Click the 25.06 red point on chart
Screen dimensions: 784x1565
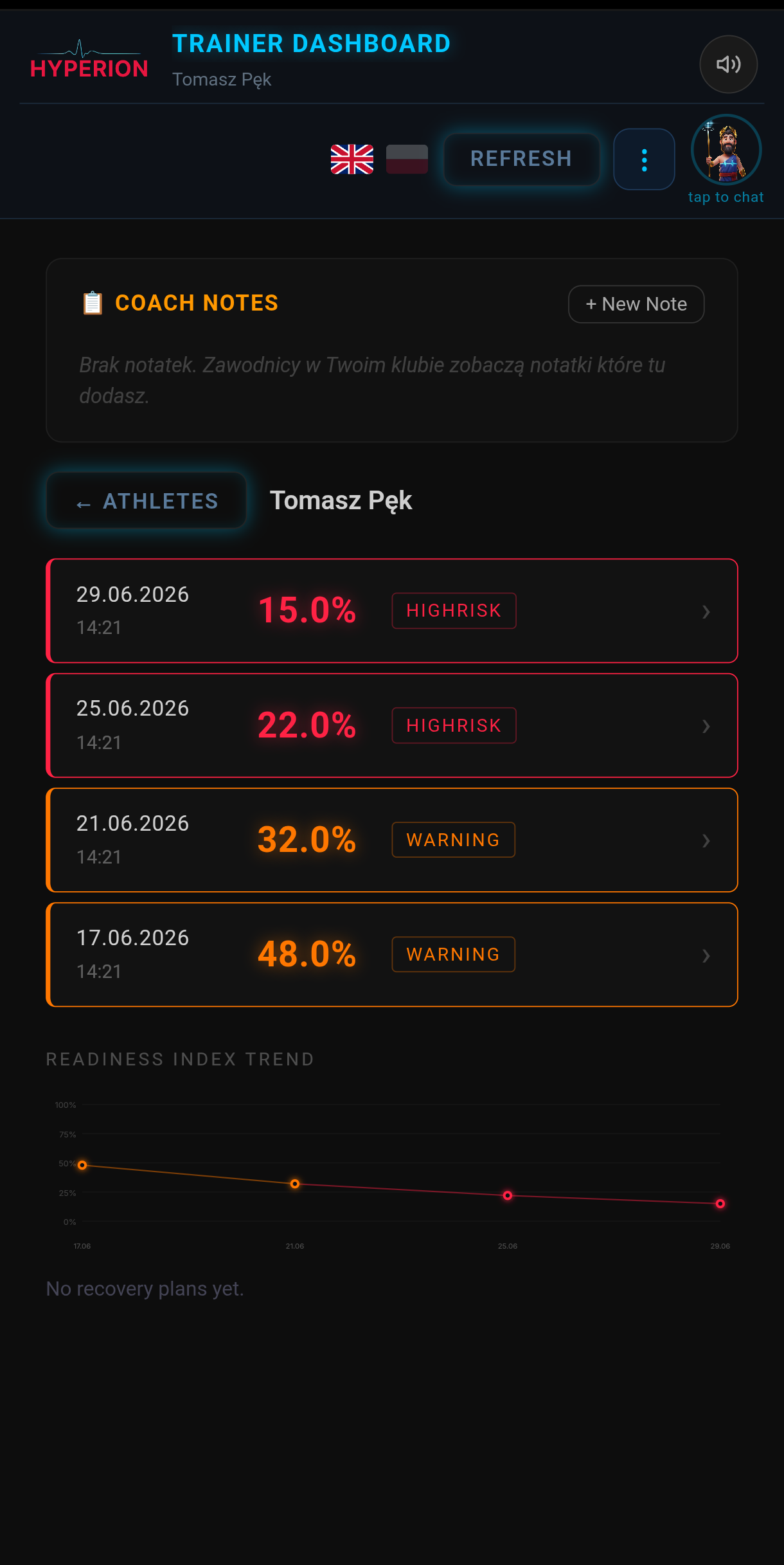508,1195
